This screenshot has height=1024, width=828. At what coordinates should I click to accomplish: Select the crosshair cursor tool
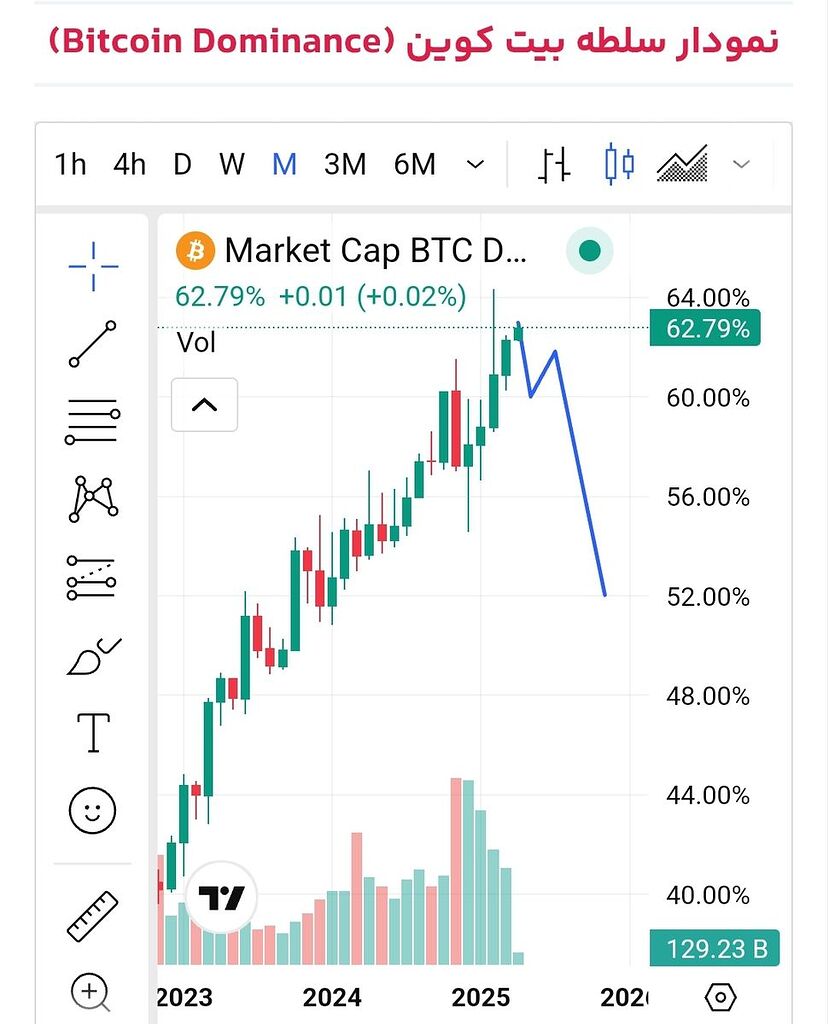coord(93,267)
